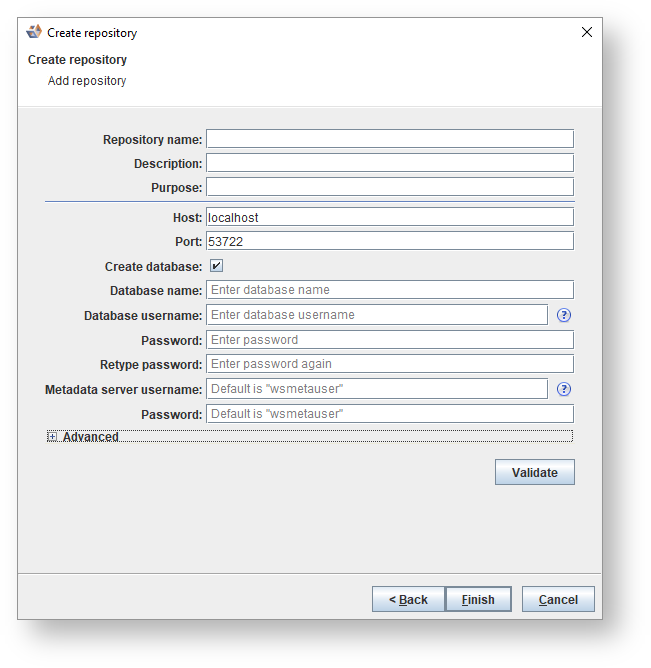Click Finish to create the repository
The image size is (651, 668).
(x=478, y=599)
